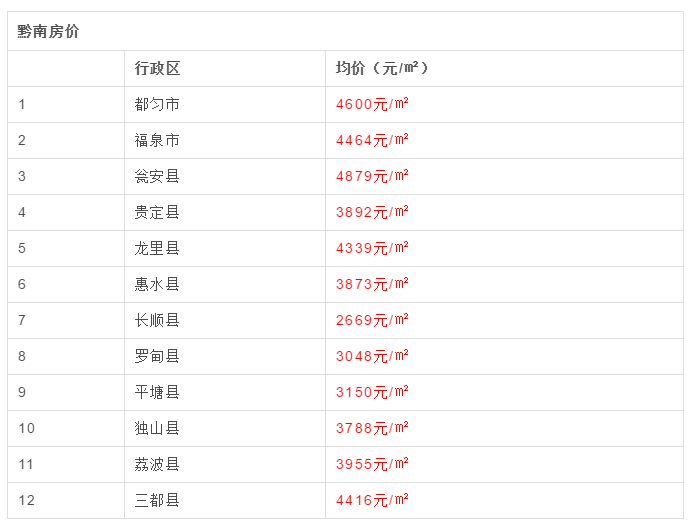689x525 pixels.
Task: Click the 3150元/㎡ price for 平塘县
Action: 372,392
